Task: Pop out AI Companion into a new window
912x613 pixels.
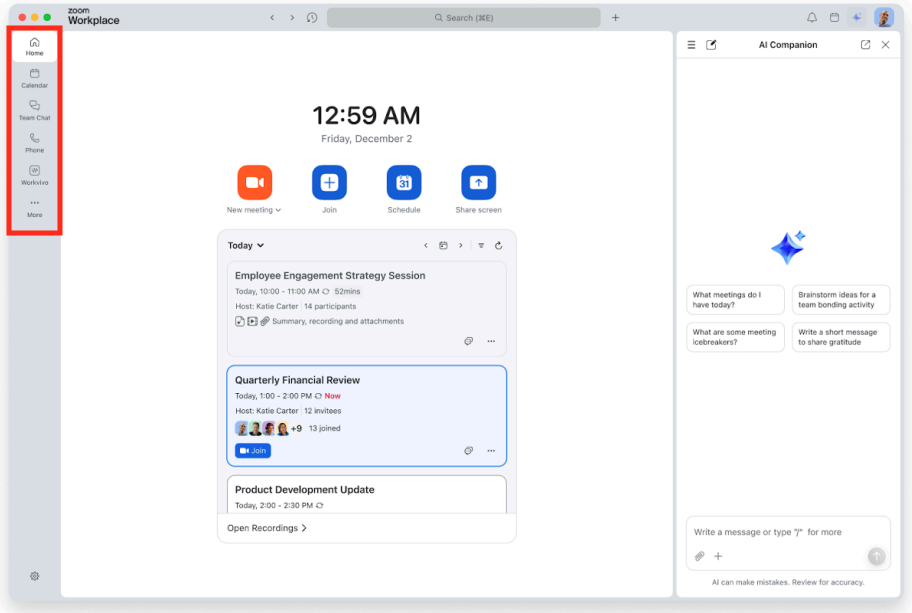Action: pos(865,44)
